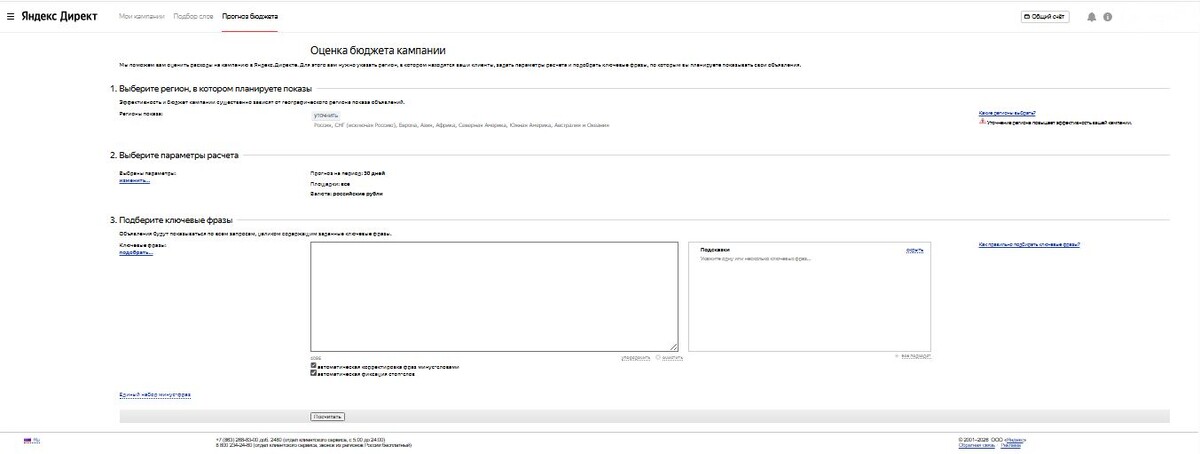Open the notifications bell icon

tap(1092, 17)
